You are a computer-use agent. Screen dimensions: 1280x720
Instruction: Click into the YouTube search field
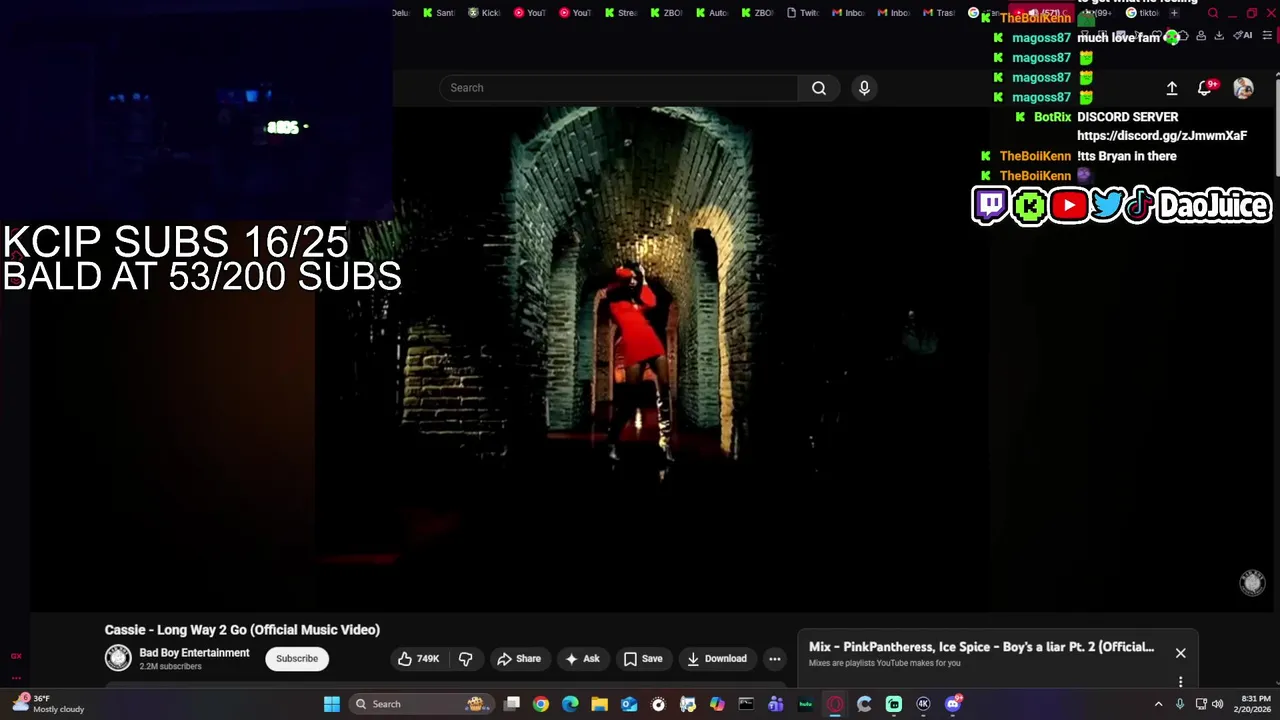[x=618, y=88]
